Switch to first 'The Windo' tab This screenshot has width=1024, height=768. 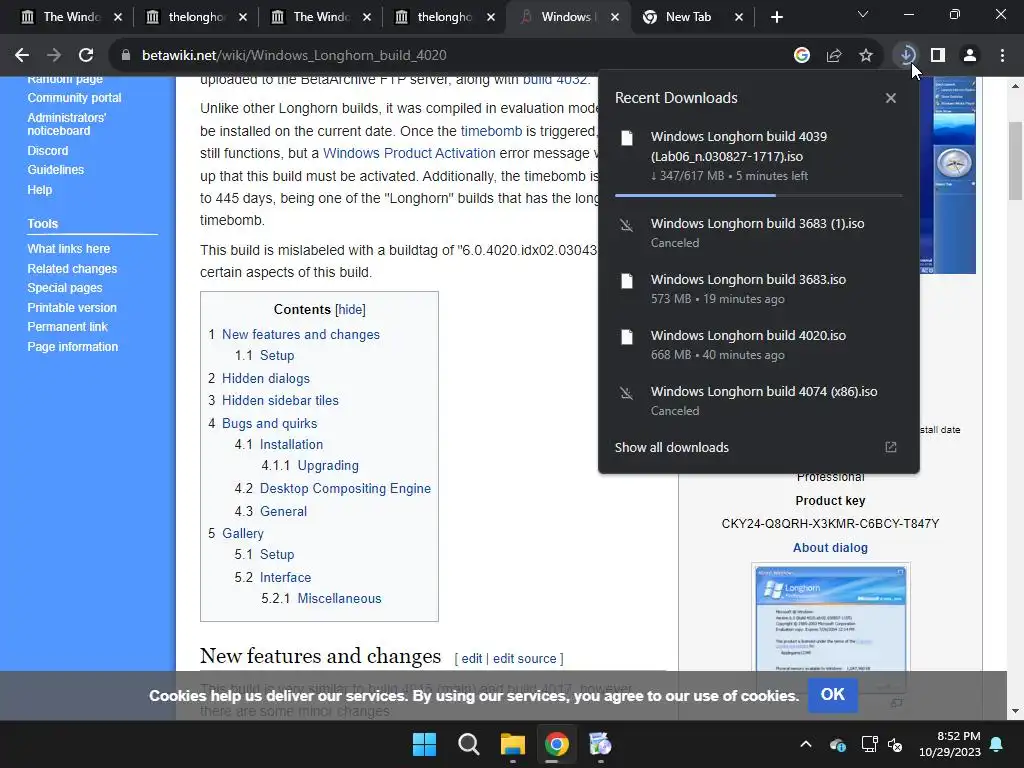(71, 17)
